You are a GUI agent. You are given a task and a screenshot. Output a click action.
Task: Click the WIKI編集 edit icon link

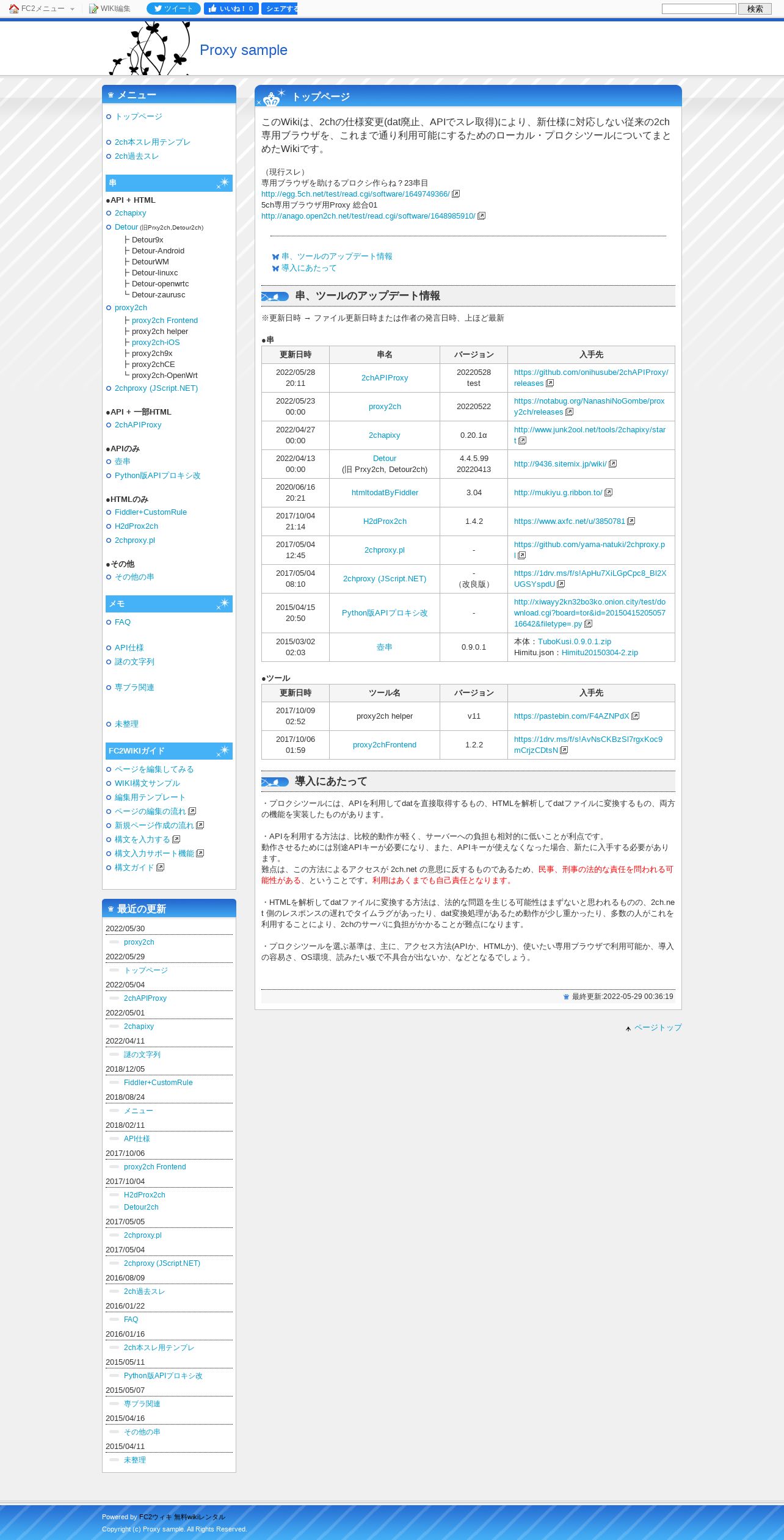click(x=110, y=9)
